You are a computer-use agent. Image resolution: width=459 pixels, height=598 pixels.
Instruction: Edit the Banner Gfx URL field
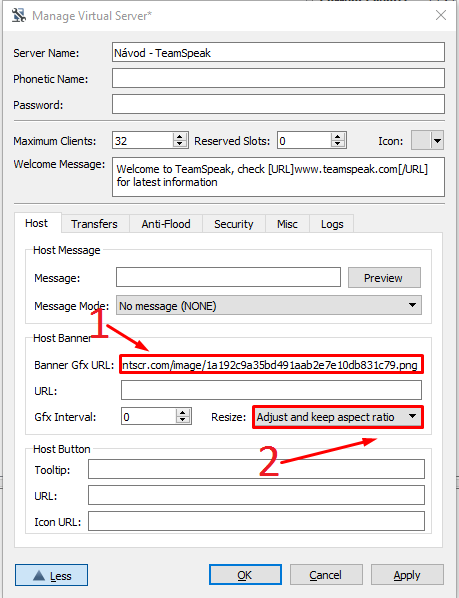click(271, 365)
